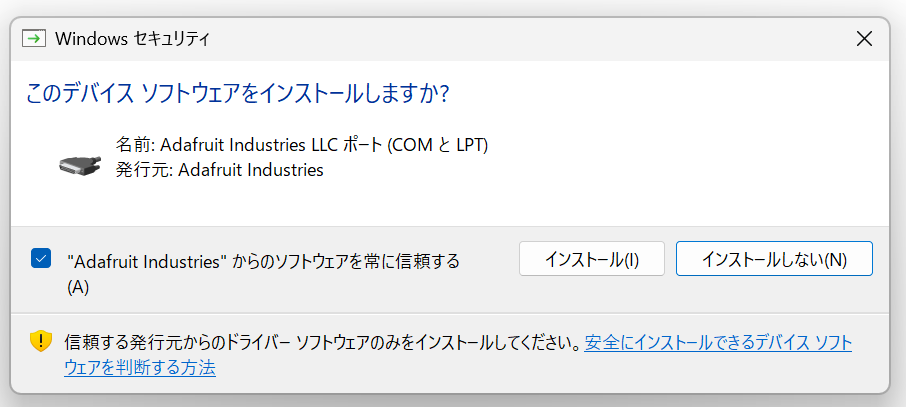This screenshot has width=906, height=407.
Task: Click the device port connector icon
Action: pos(81,164)
